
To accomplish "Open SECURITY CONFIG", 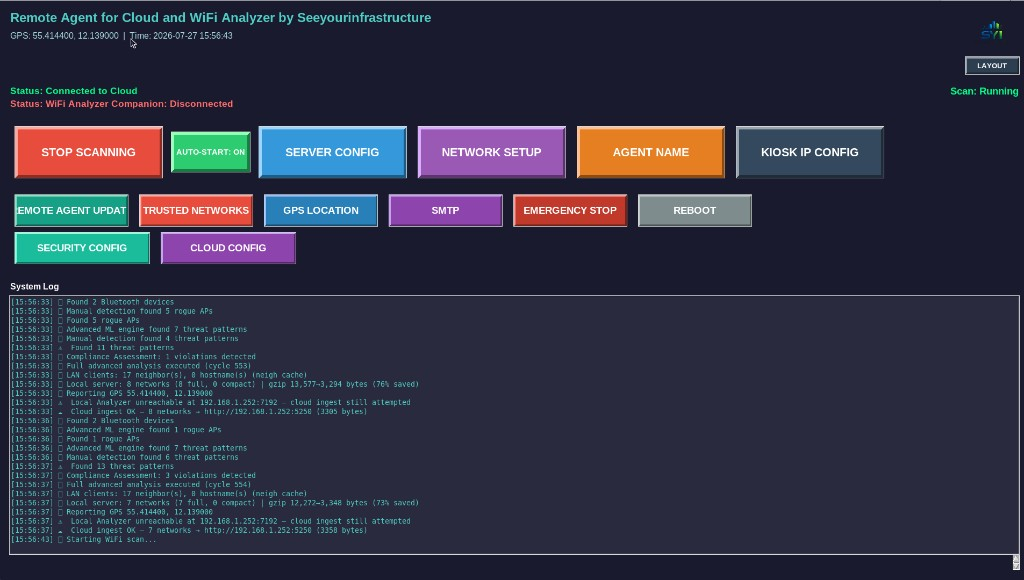I will pyautogui.click(x=82, y=248).
